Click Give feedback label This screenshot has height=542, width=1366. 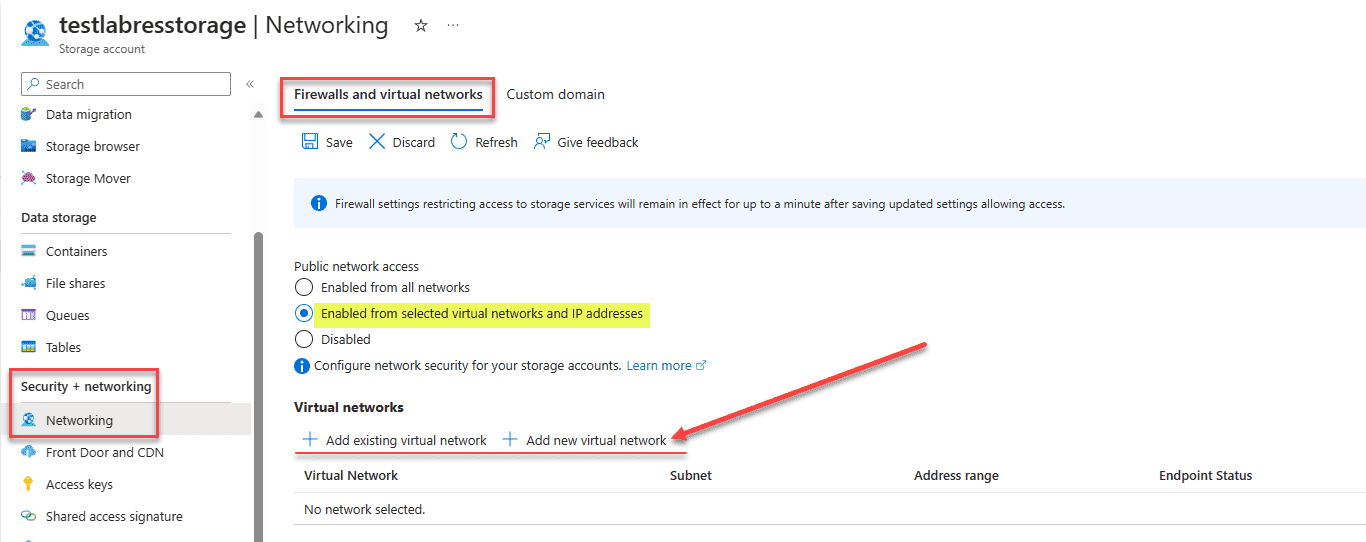click(598, 143)
